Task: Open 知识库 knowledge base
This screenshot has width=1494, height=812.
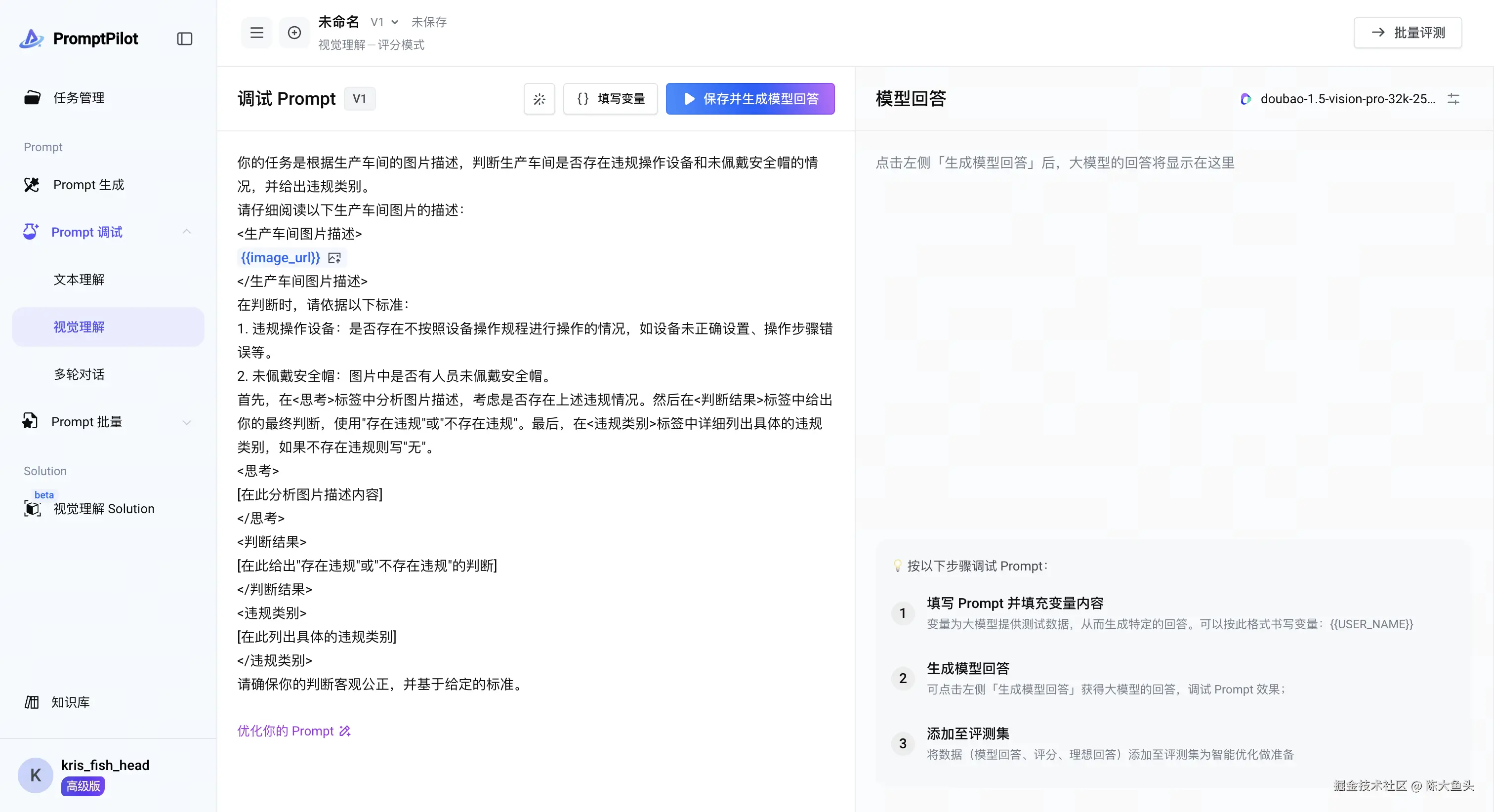Action: point(70,702)
